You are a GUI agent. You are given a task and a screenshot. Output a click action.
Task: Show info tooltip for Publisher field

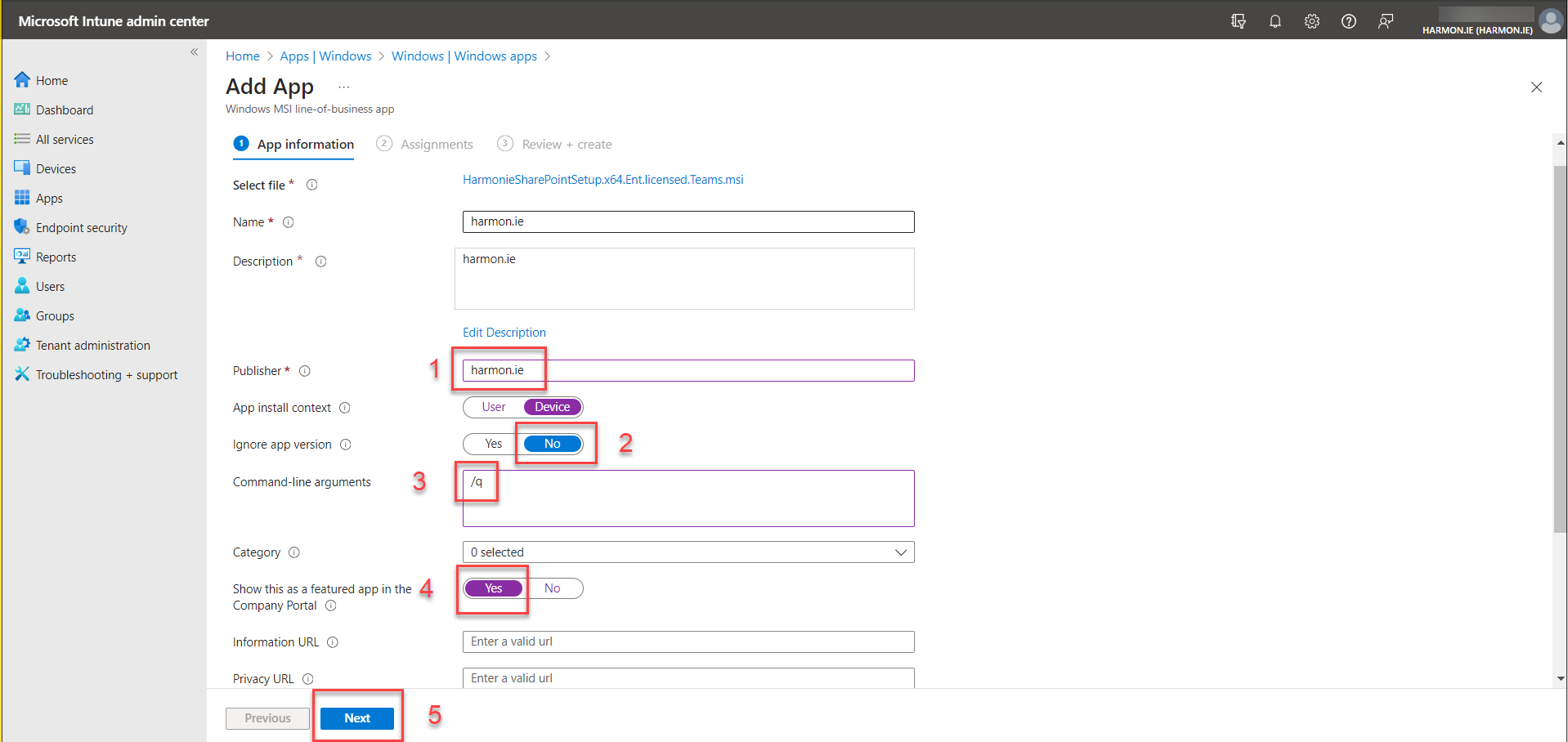(x=304, y=371)
